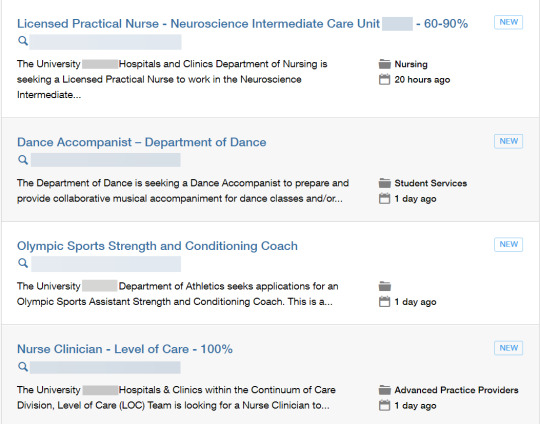
Task: Click calendar icon in the Dance Accompanist listing
Action: coord(384,199)
